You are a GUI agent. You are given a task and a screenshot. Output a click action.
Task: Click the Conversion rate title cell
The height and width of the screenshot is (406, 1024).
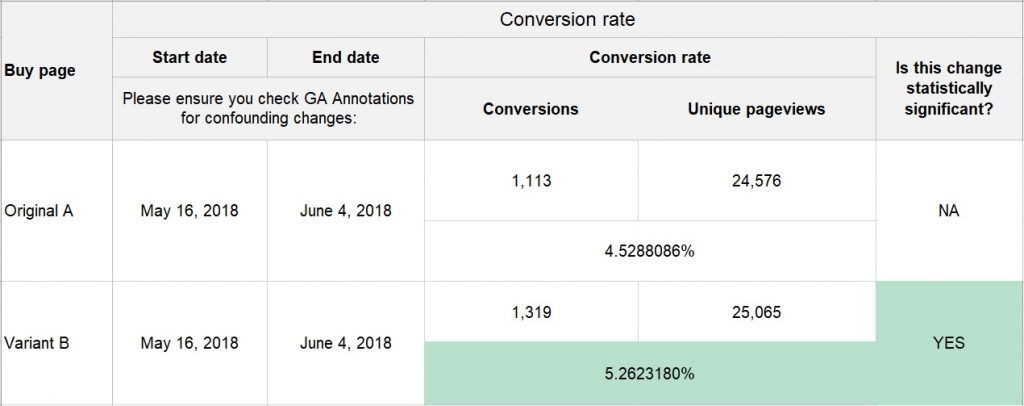coord(566,19)
